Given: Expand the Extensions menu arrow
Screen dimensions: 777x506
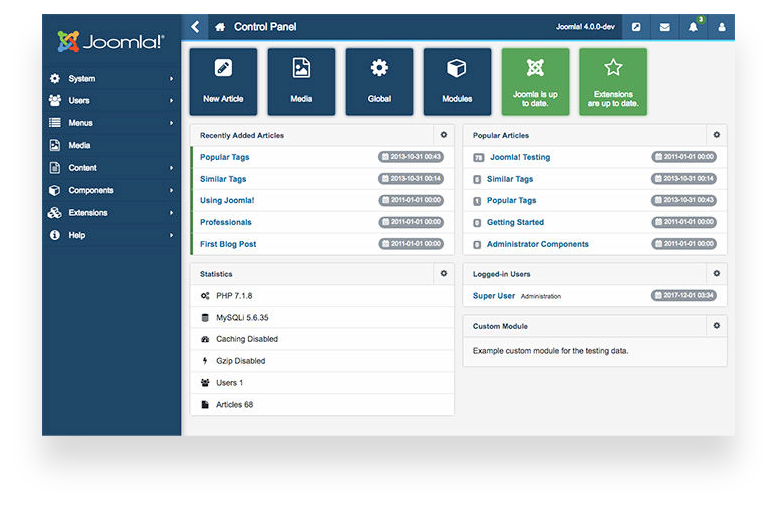Looking at the screenshot, I should tap(171, 213).
